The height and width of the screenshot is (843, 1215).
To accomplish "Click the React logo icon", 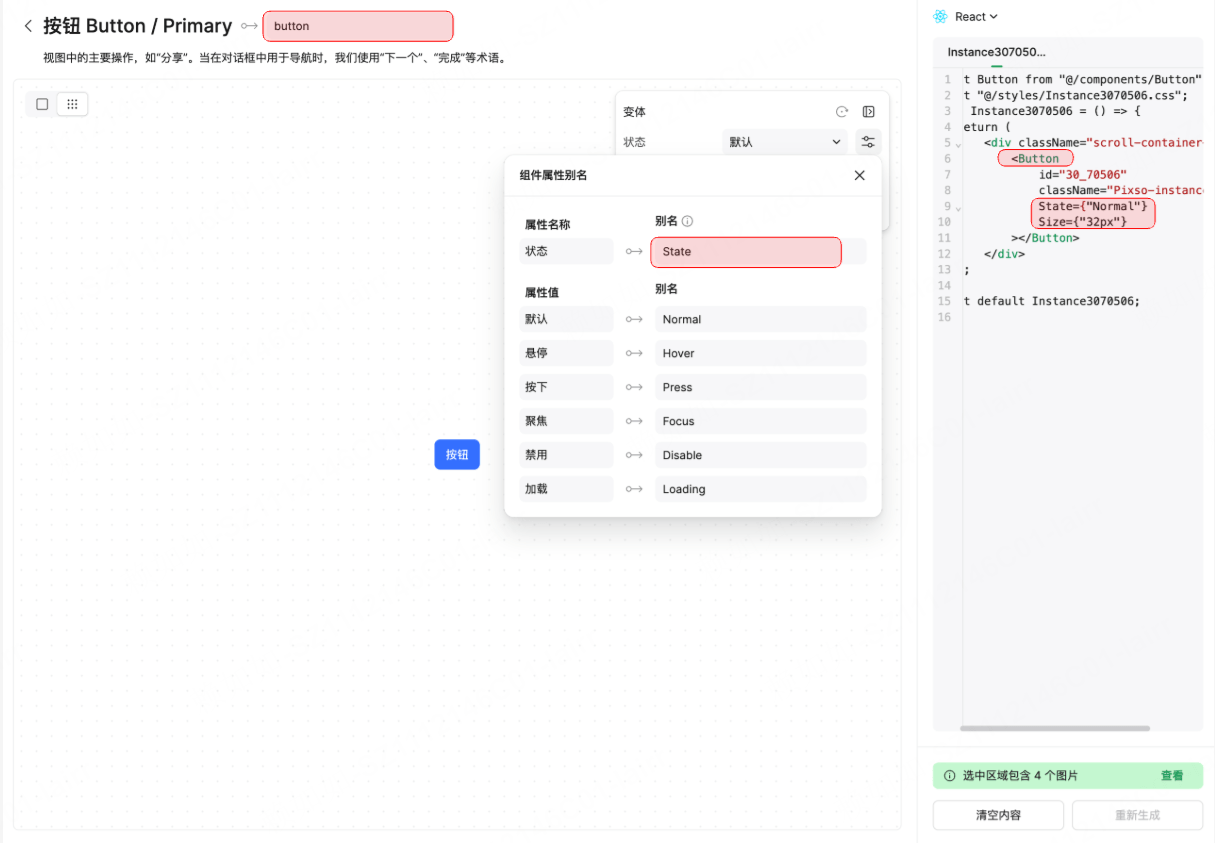I will click(x=938, y=16).
